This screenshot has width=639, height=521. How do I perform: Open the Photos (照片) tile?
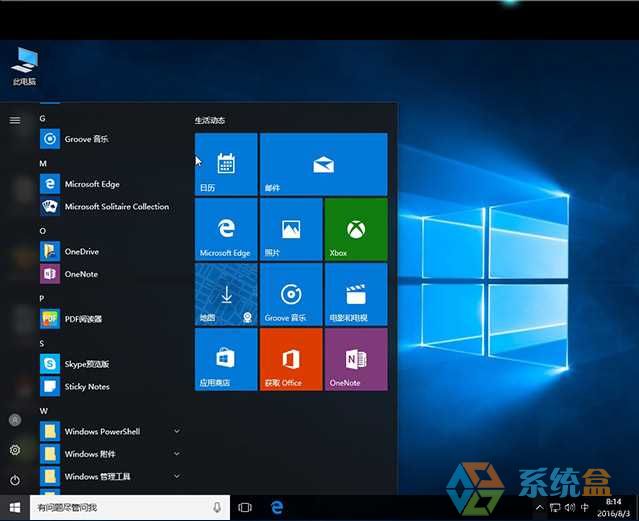290,228
